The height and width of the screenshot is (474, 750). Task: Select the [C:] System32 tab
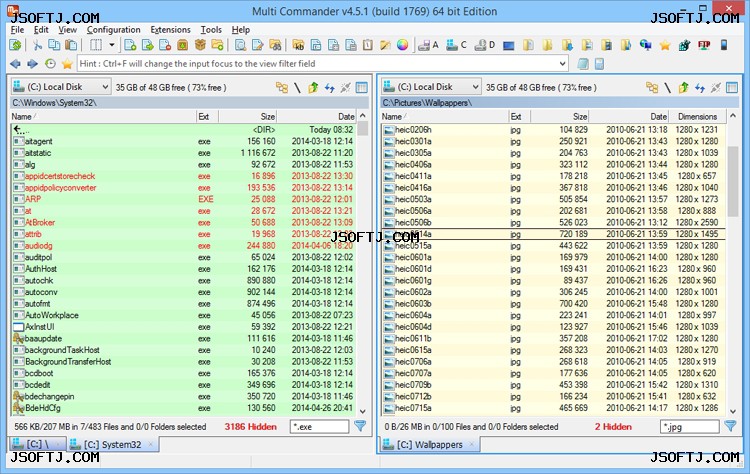pos(113,444)
